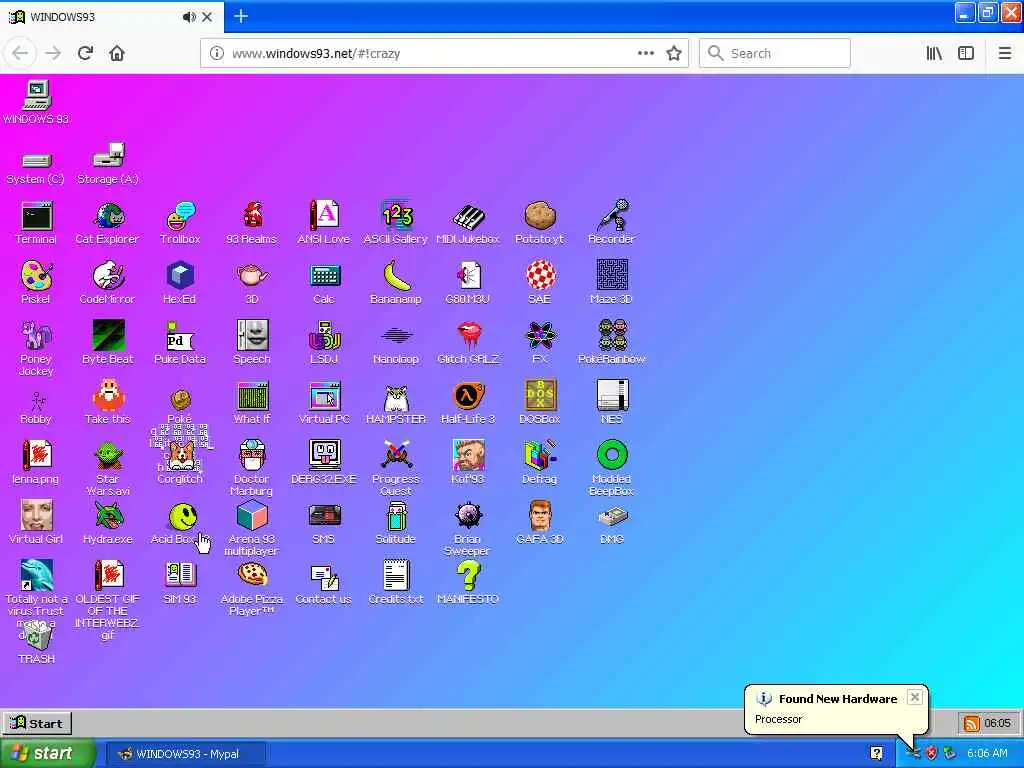Launch Bananamp banana icon
The height and width of the screenshot is (768, 1024).
[x=396, y=276]
